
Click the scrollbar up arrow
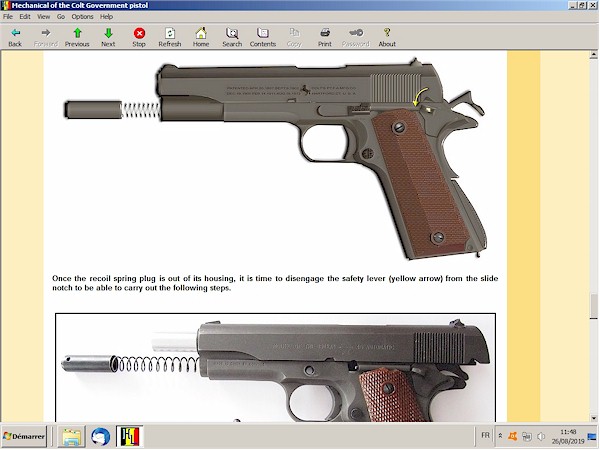[x=593, y=55]
